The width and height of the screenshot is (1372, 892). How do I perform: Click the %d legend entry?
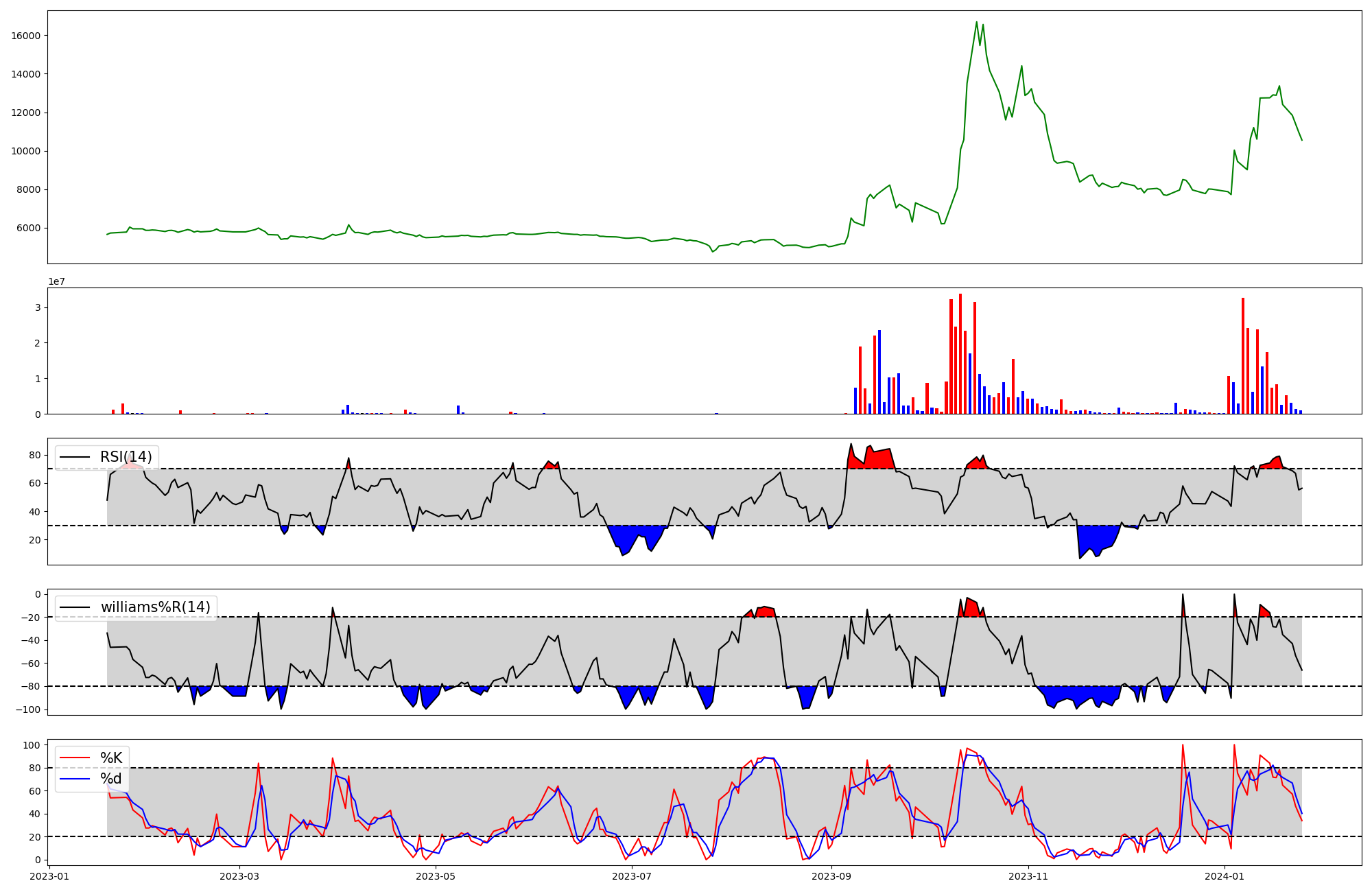[x=111, y=778]
